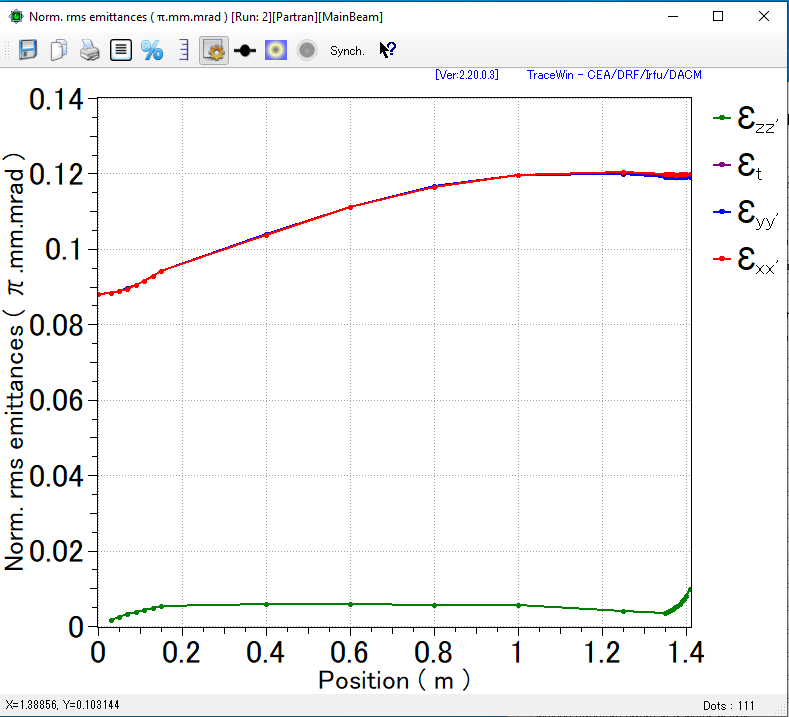Click the printer icon
789x717 pixels.
coord(90,50)
